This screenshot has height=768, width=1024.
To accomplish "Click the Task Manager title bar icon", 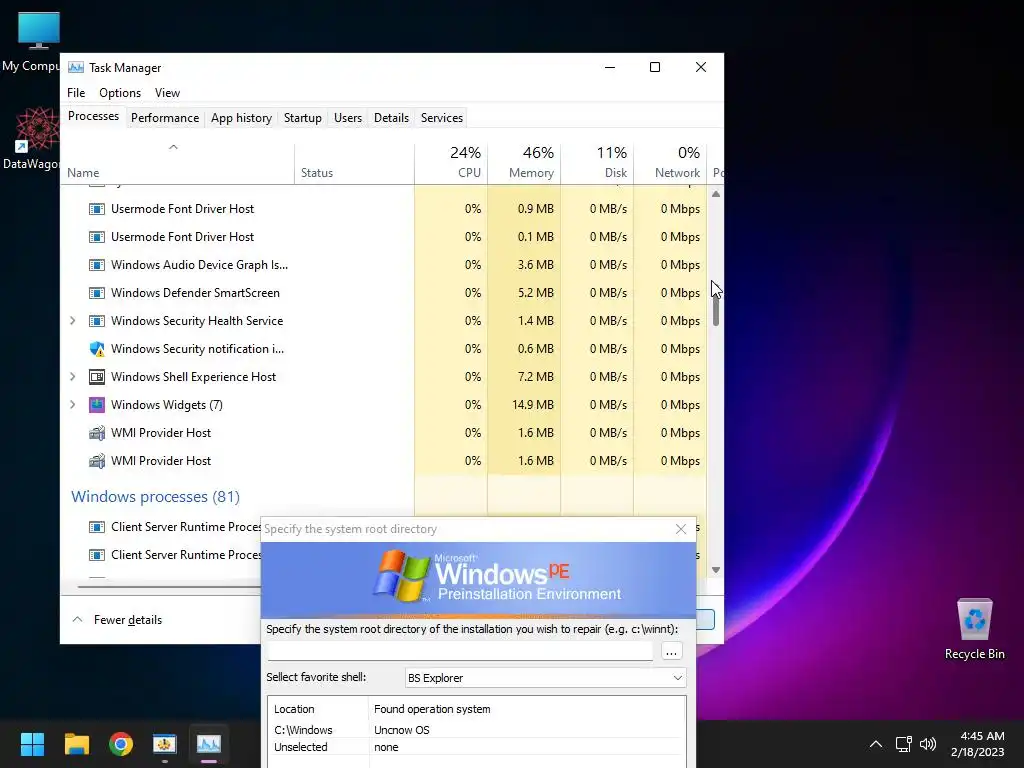I will pos(76,67).
